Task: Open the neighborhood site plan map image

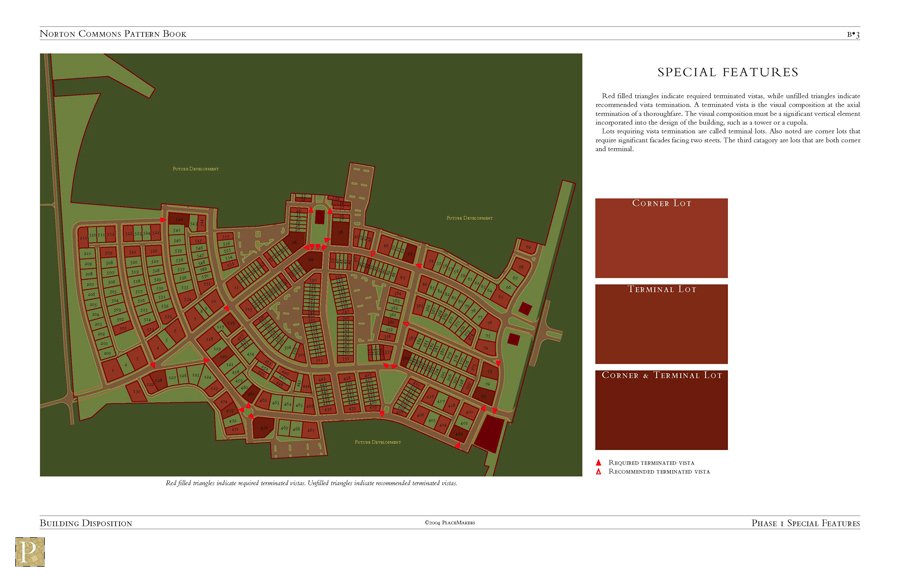Action: coord(311,265)
